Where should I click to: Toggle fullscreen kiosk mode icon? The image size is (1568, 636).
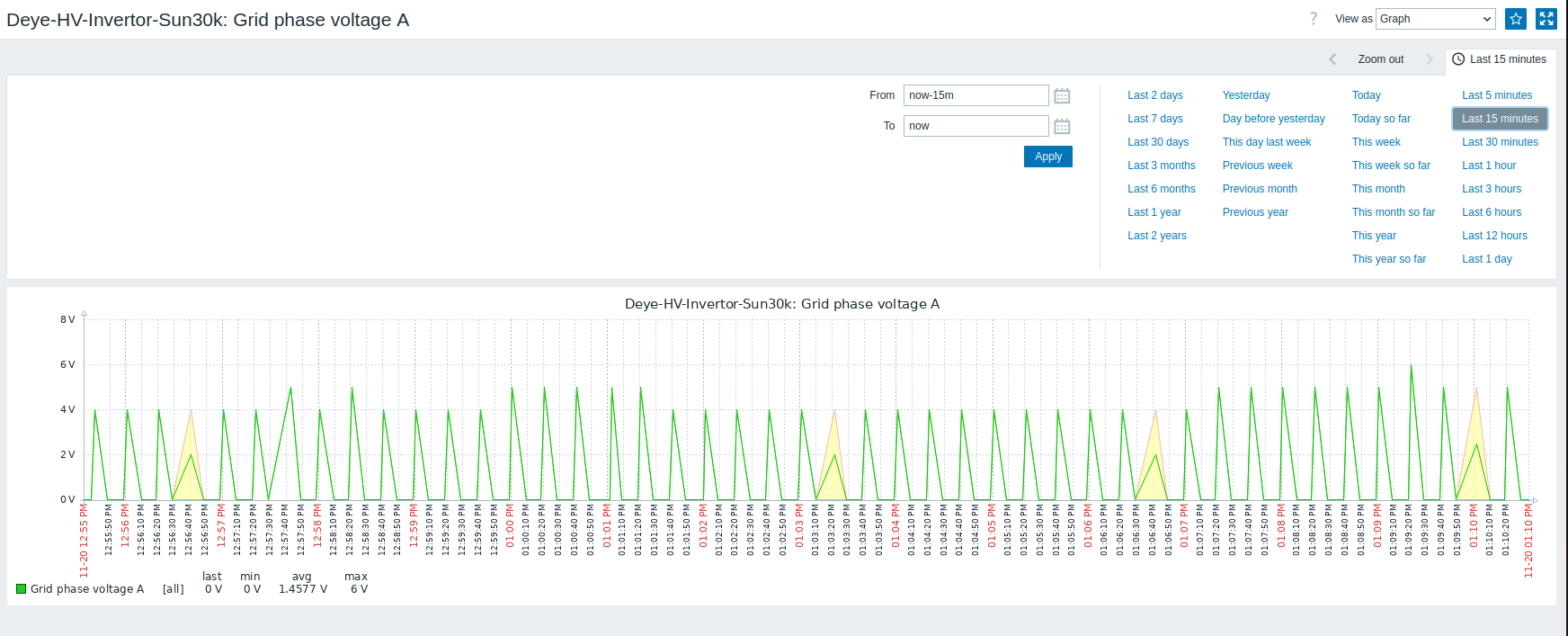1546,19
